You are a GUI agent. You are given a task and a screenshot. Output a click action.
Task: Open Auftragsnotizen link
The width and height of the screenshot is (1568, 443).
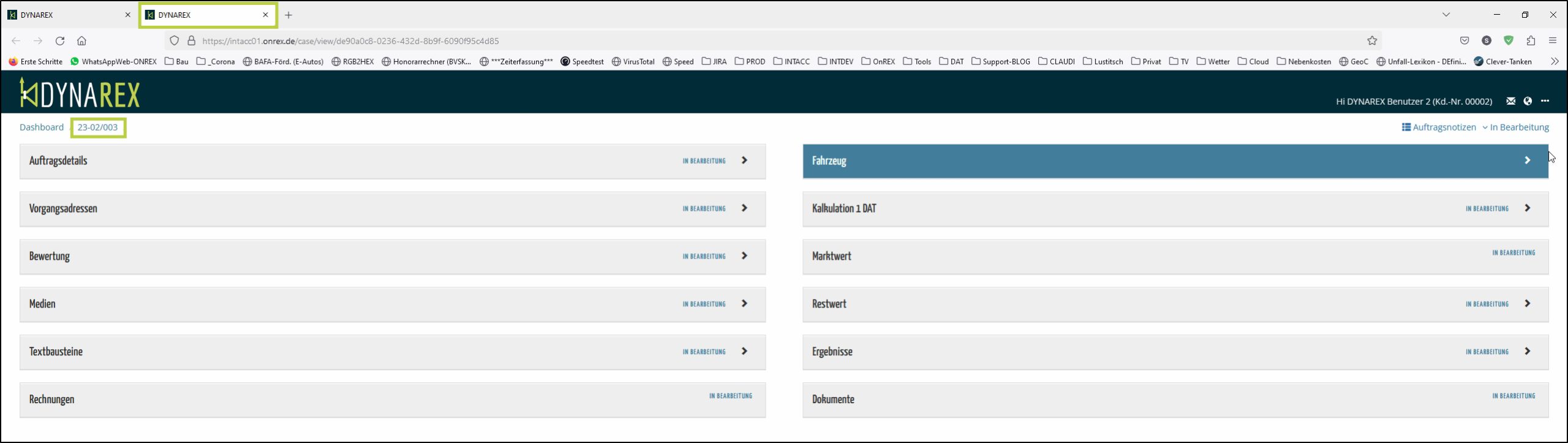(x=1439, y=127)
